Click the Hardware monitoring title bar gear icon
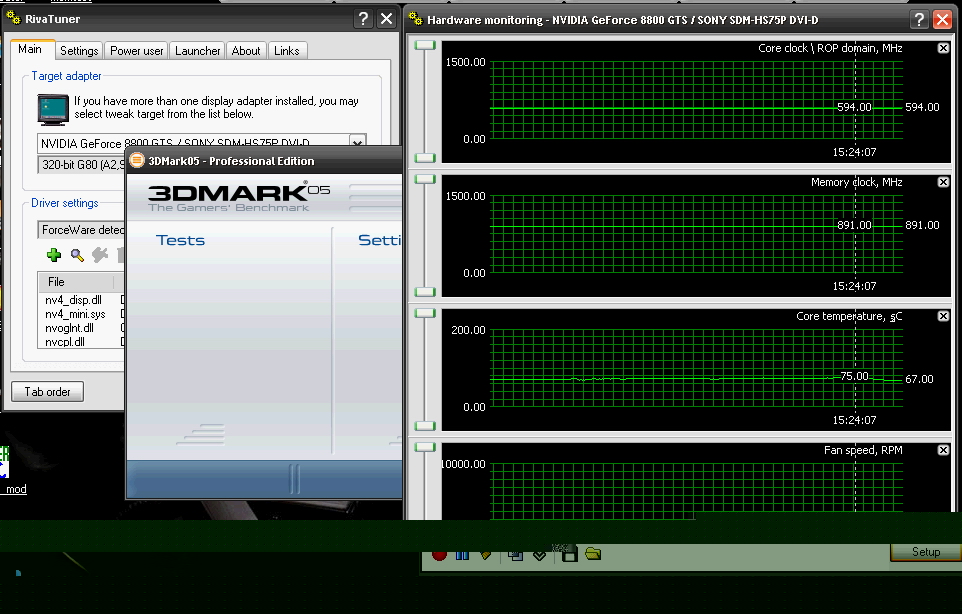The width and height of the screenshot is (962, 614). [415, 19]
